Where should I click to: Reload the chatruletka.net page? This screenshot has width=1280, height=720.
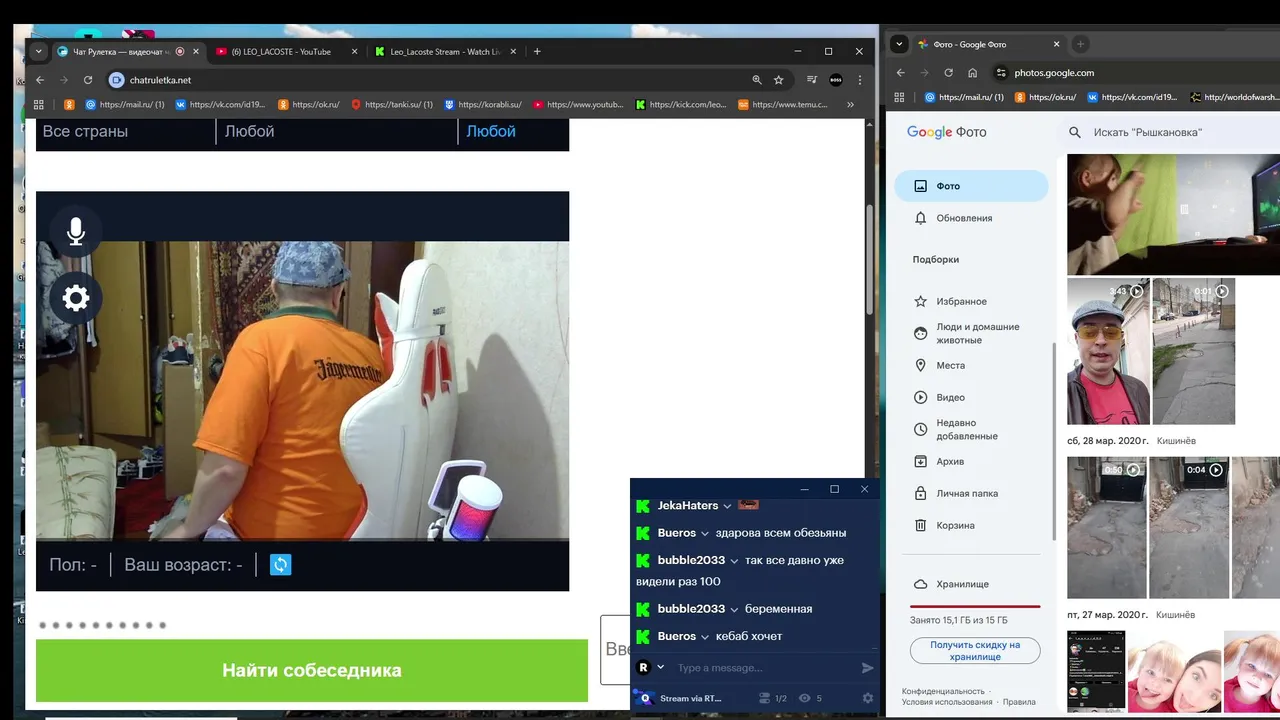(x=88, y=80)
